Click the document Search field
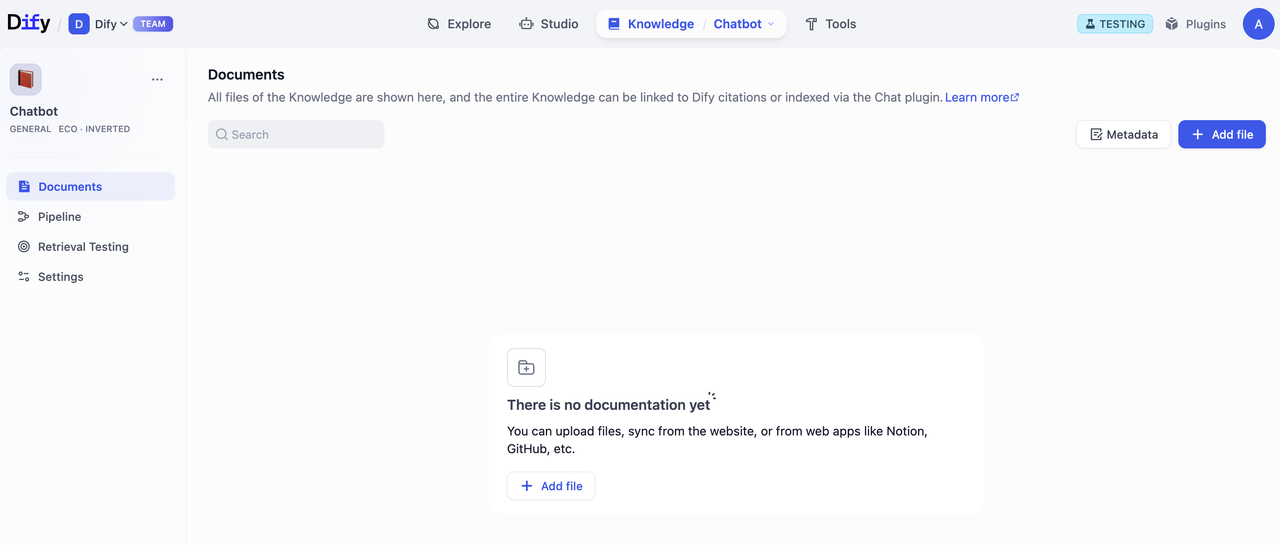 pyautogui.click(x=296, y=135)
